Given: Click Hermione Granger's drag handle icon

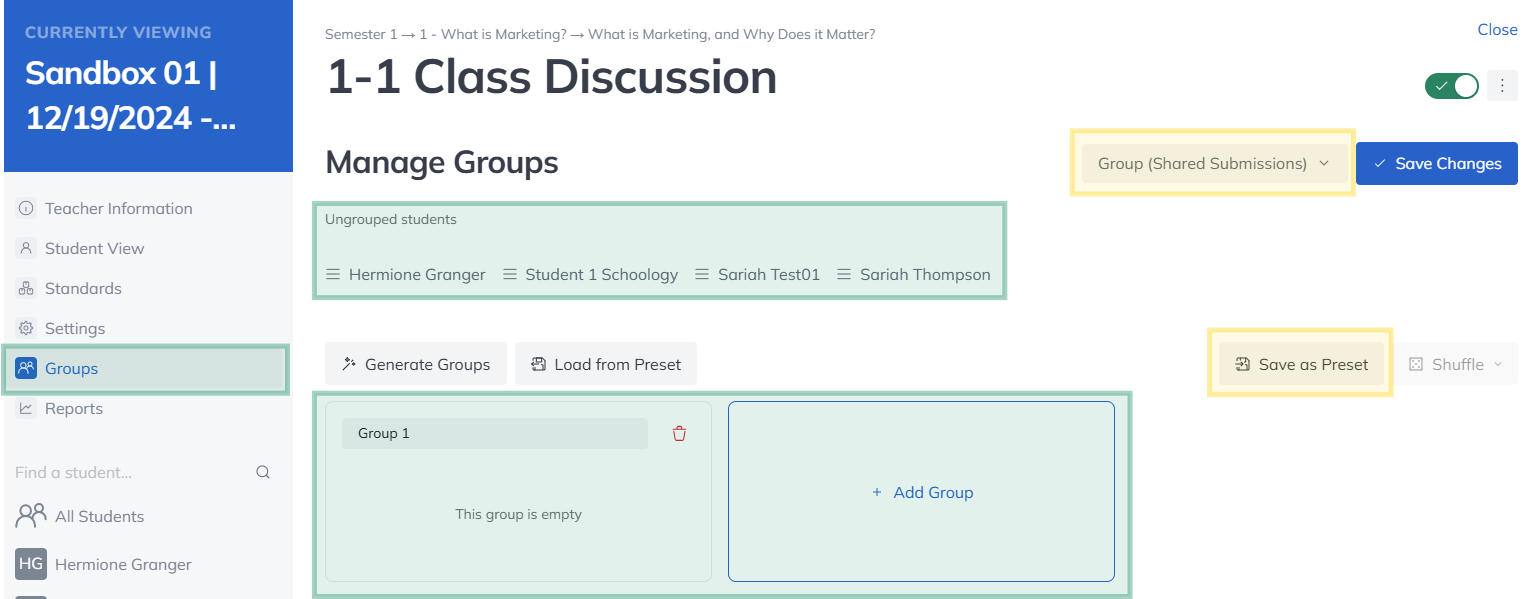Looking at the screenshot, I should (x=333, y=274).
